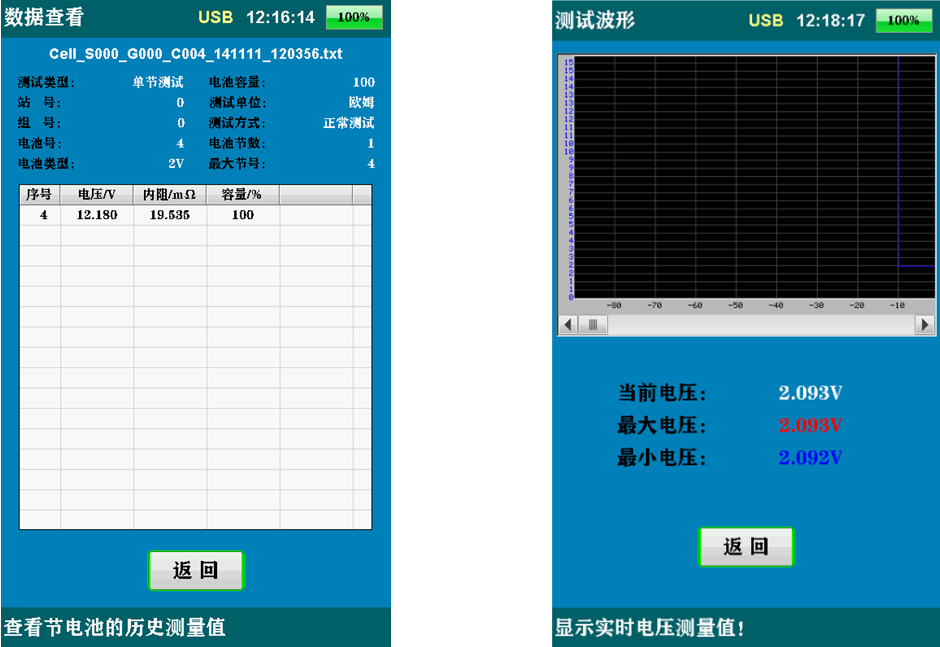Image resolution: width=940 pixels, height=647 pixels.
Task: Click the battery 100% indicator on 测试波形 screen
Action: (904, 20)
